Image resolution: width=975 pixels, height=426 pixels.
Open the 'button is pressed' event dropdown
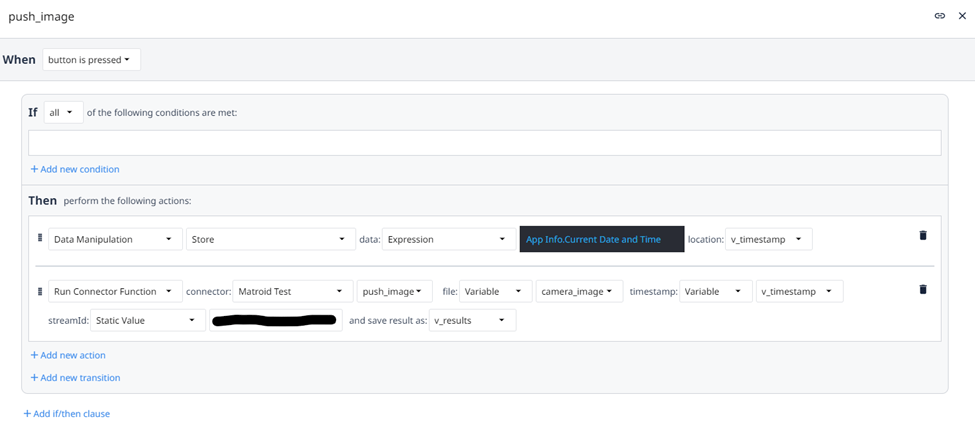[91, 60]
